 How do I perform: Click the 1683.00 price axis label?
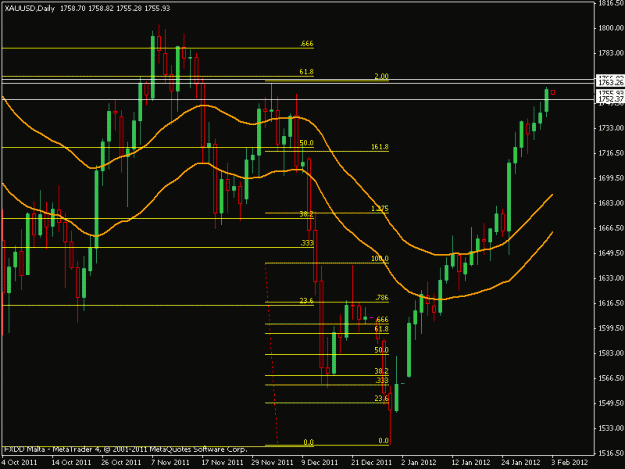(611, 203)
